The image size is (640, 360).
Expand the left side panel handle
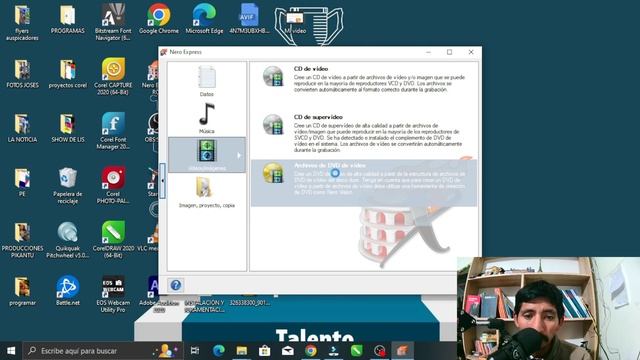tap(162, 180)
